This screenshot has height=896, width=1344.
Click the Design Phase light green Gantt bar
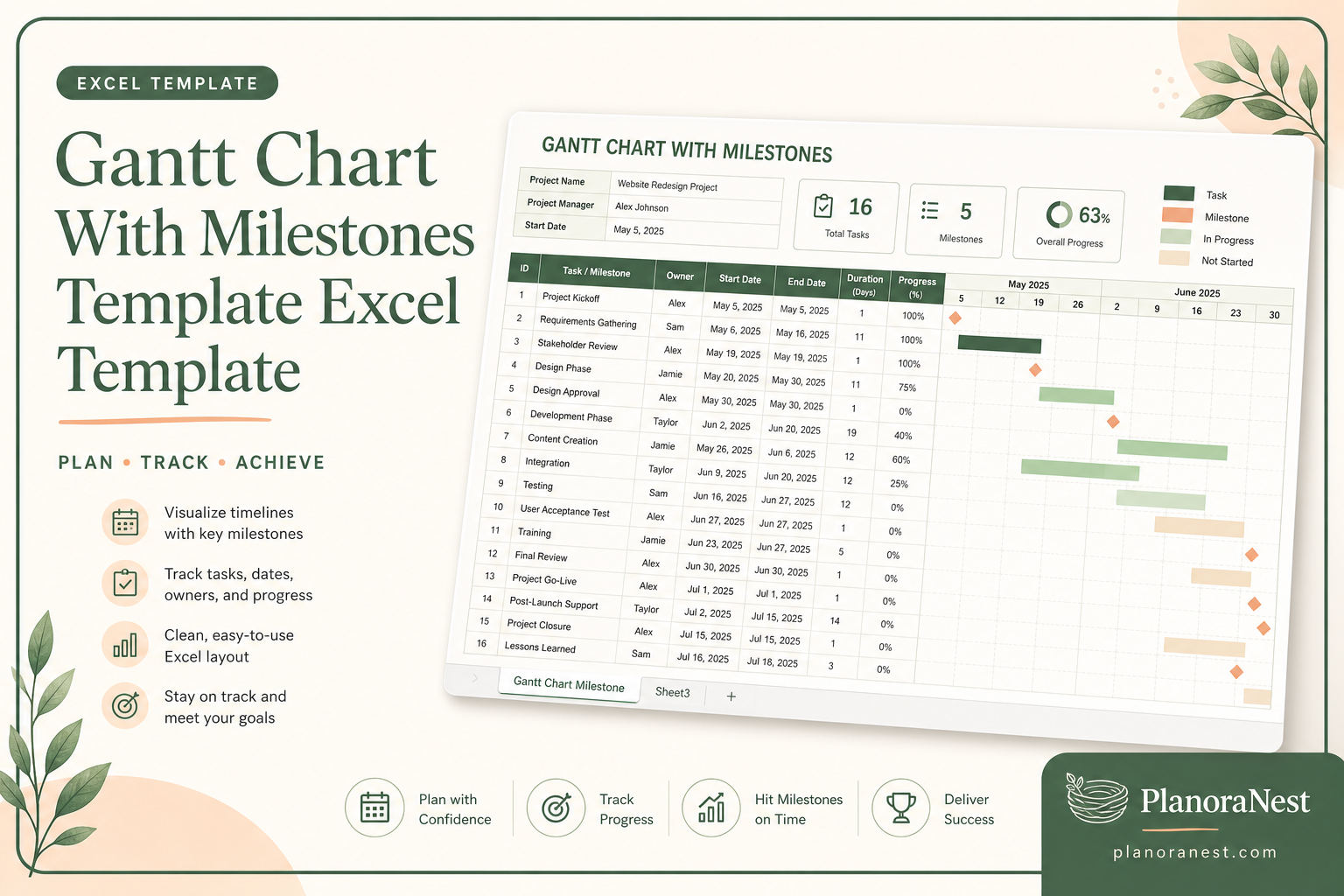pyautogui.click(x=1076, y=395)
